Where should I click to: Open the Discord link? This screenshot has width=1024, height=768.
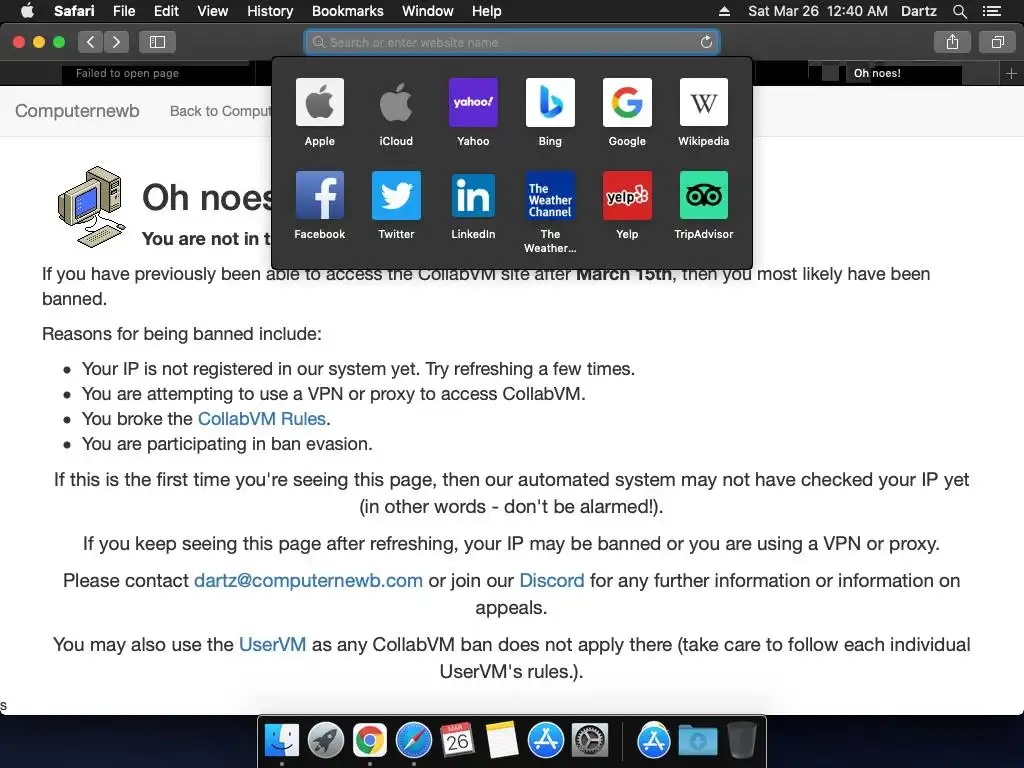coord(552,581)
